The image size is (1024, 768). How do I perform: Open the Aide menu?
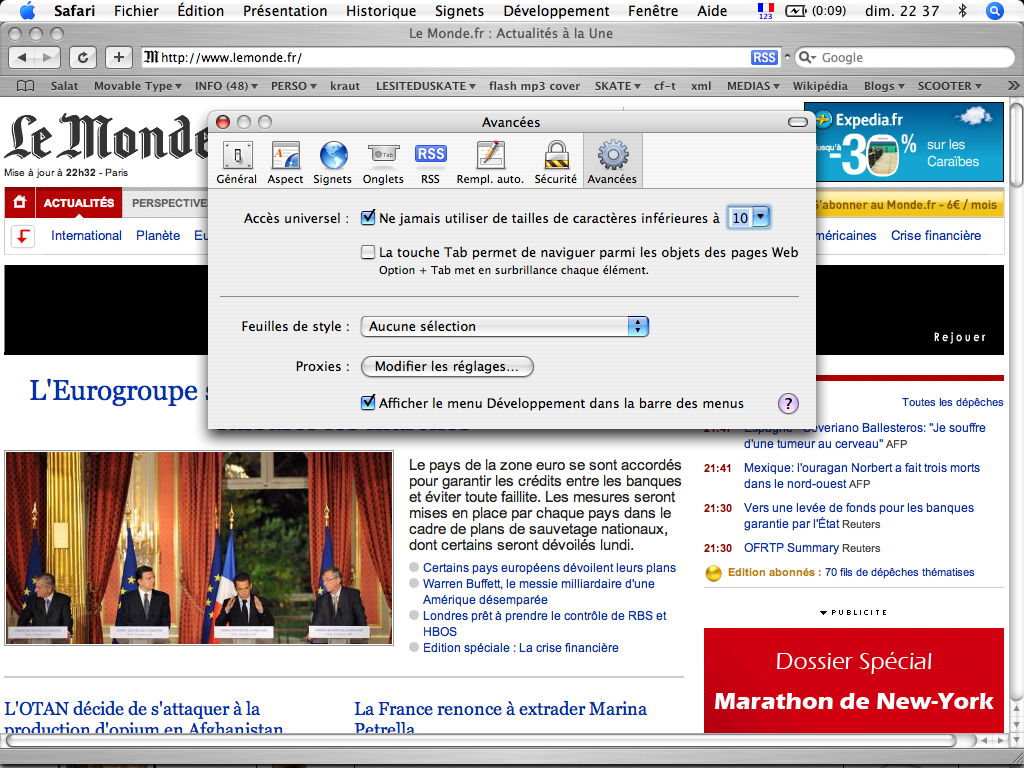point(712,10)
